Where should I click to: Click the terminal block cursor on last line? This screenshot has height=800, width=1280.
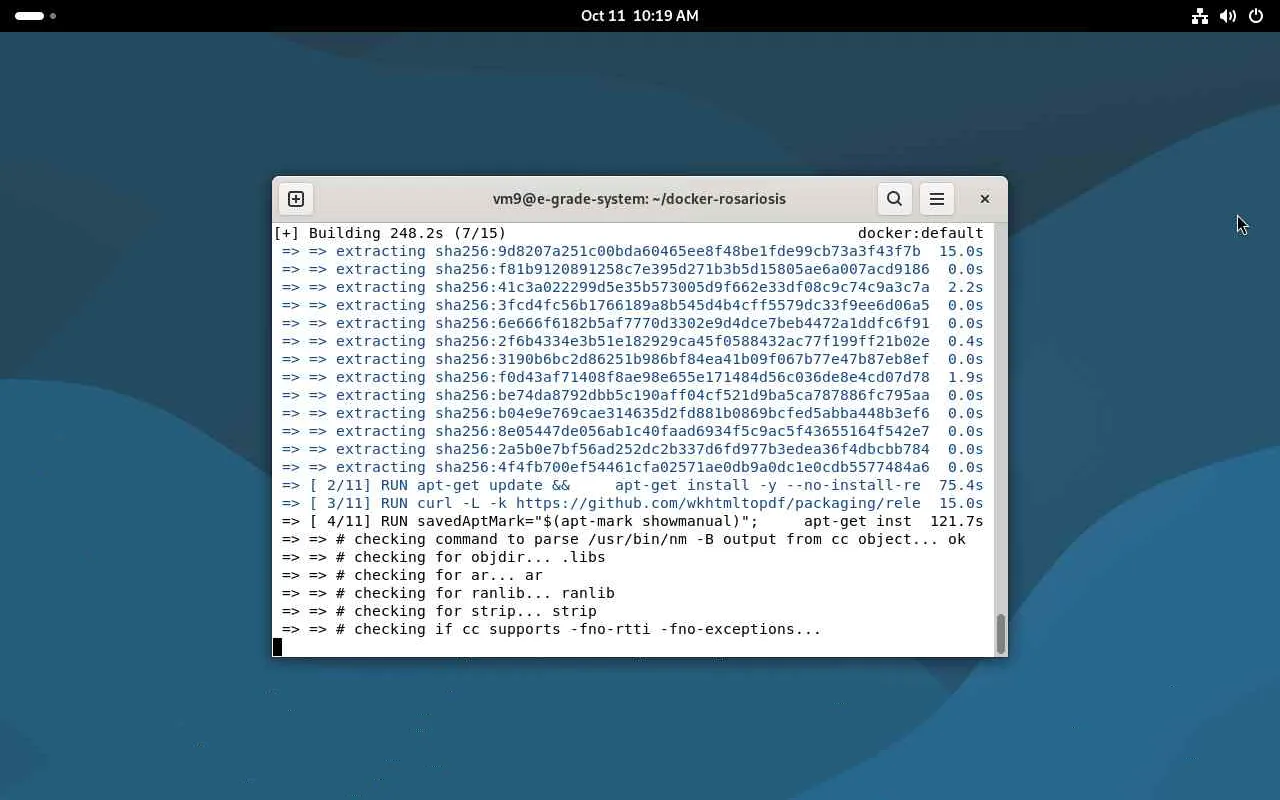tap(277, 647)
